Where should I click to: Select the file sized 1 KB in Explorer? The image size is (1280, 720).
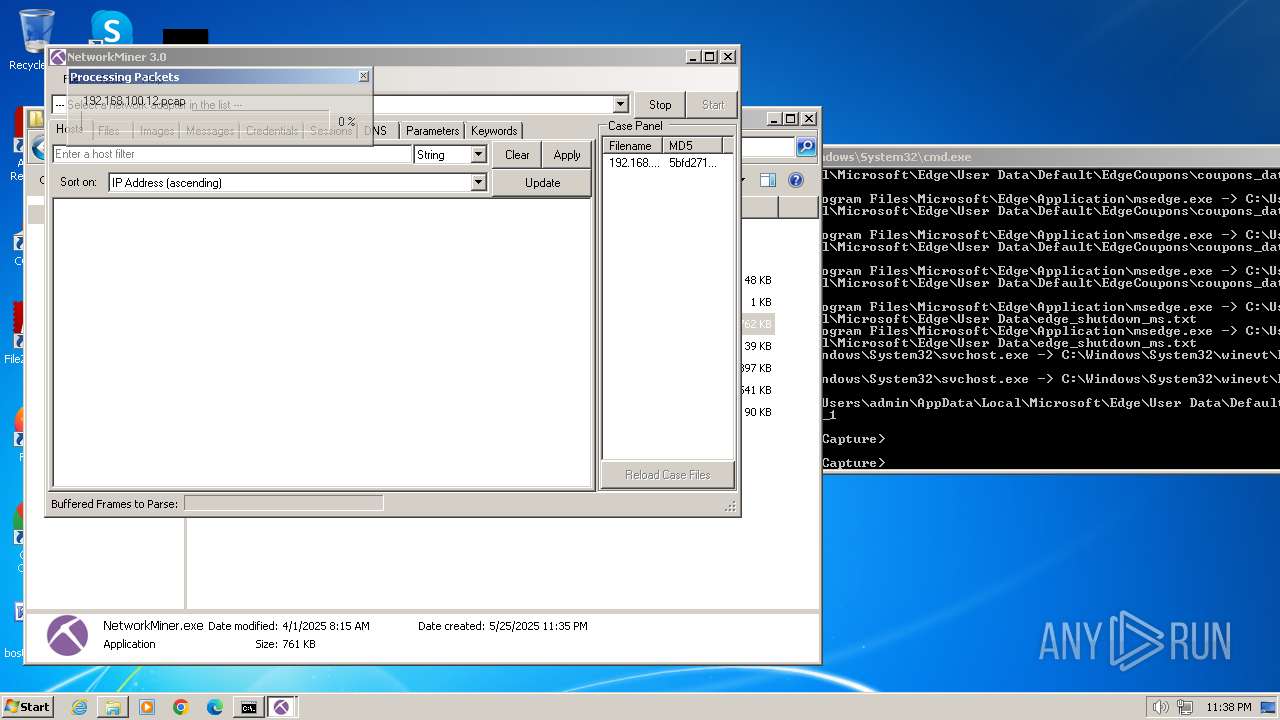761,302
